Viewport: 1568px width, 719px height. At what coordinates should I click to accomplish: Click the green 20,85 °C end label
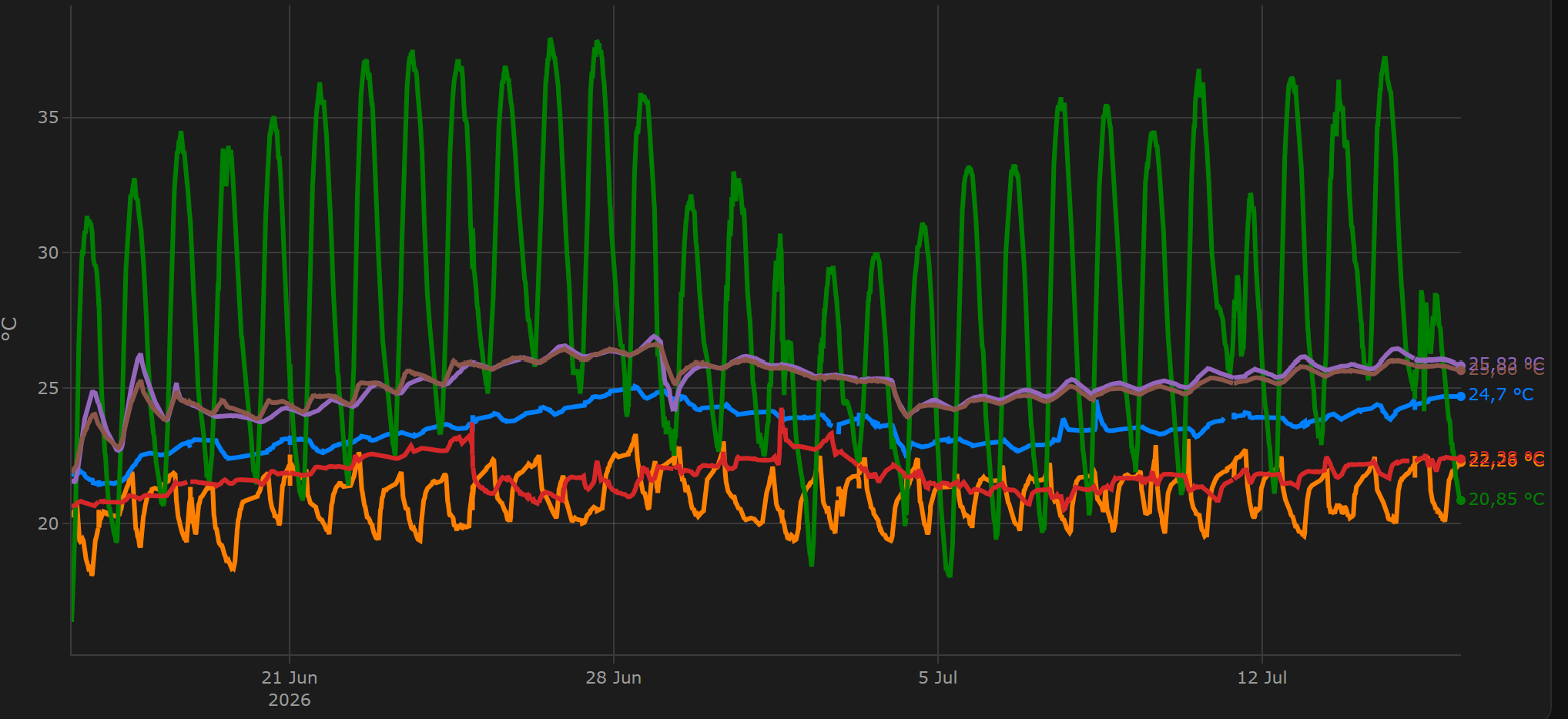point(1506,500)
